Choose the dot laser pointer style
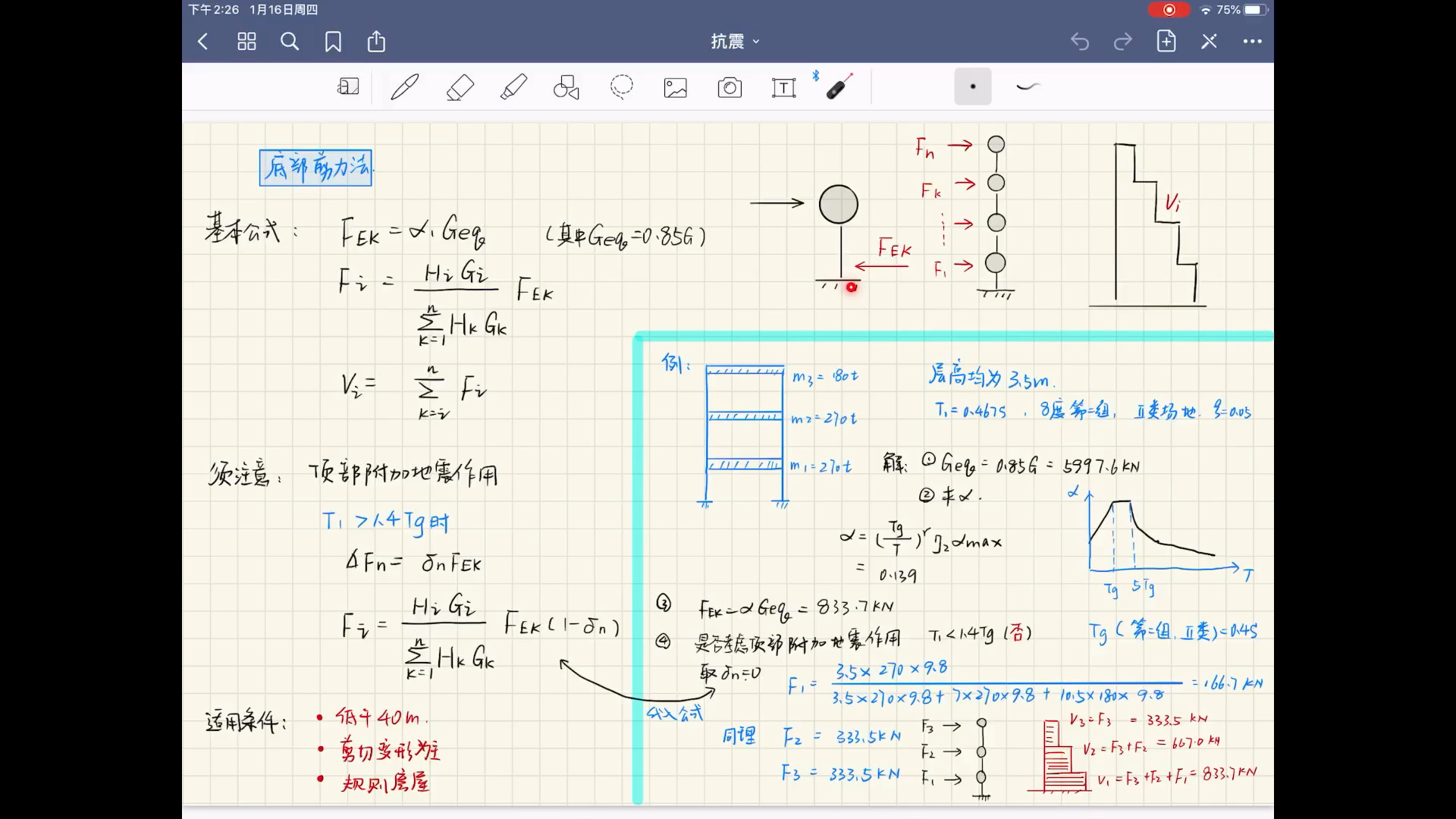The width and height of the screenshot is (1456, 819). (x=973, y=87)
